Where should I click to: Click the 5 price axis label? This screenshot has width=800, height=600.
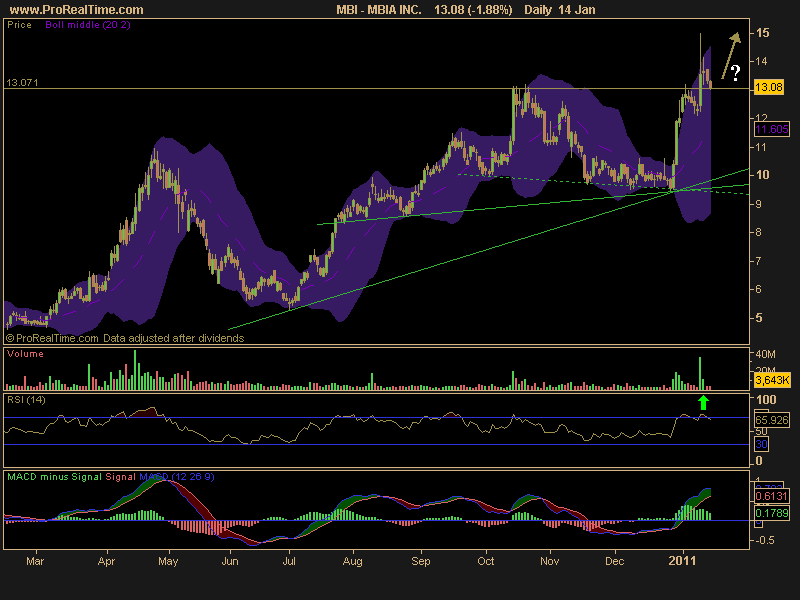tap(759, 317)
